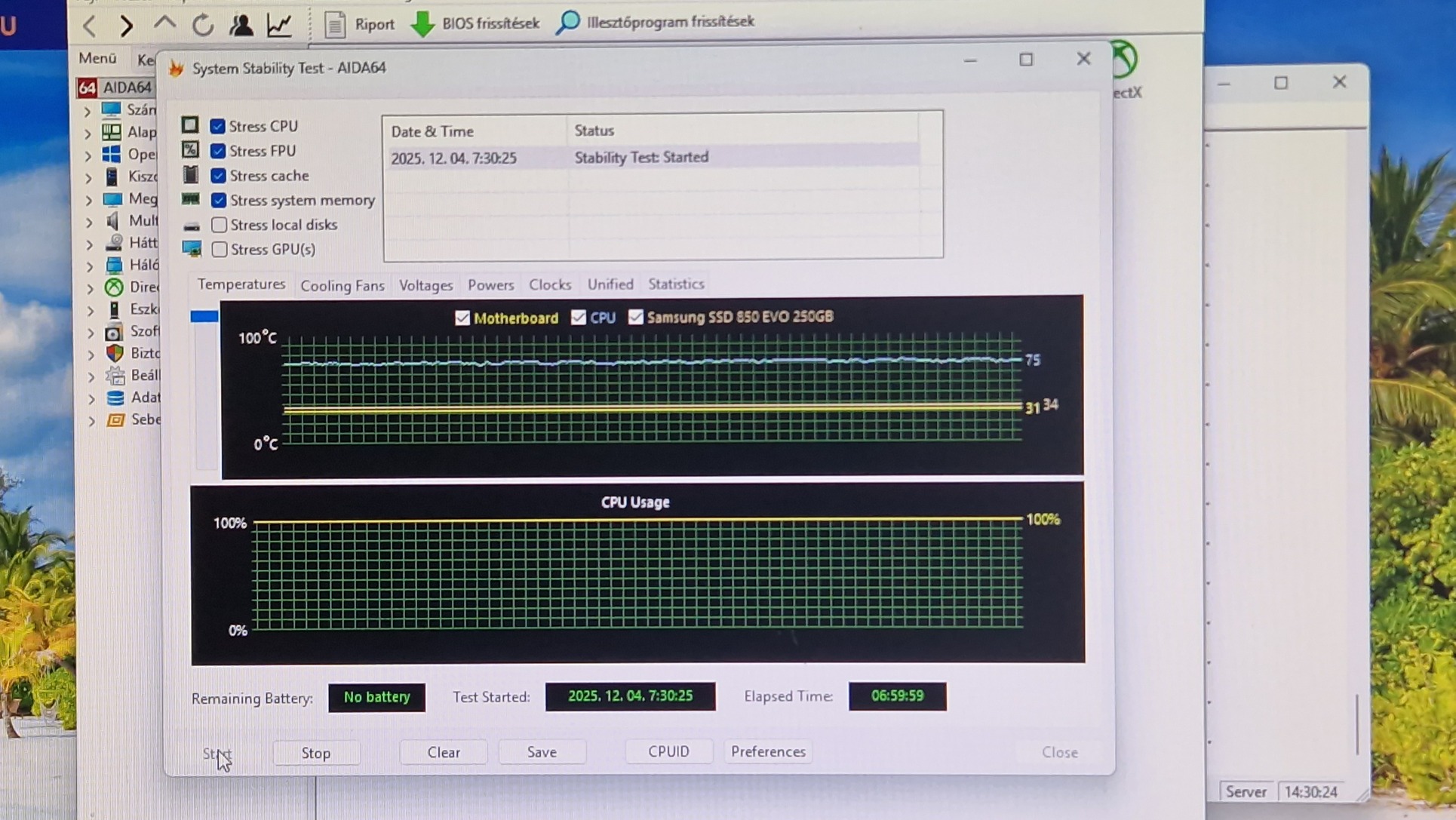Open the graph chart toolbar icon
Screen dimensions: 1456x820
point(280,25)
